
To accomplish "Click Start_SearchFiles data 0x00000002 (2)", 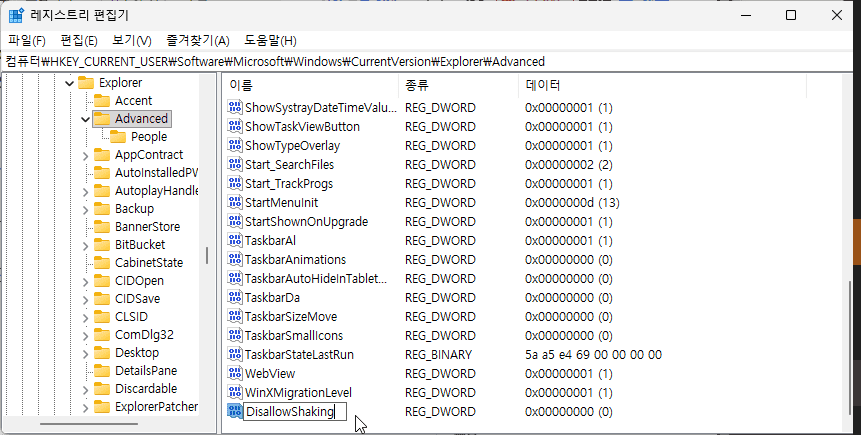I will (568, 165).
